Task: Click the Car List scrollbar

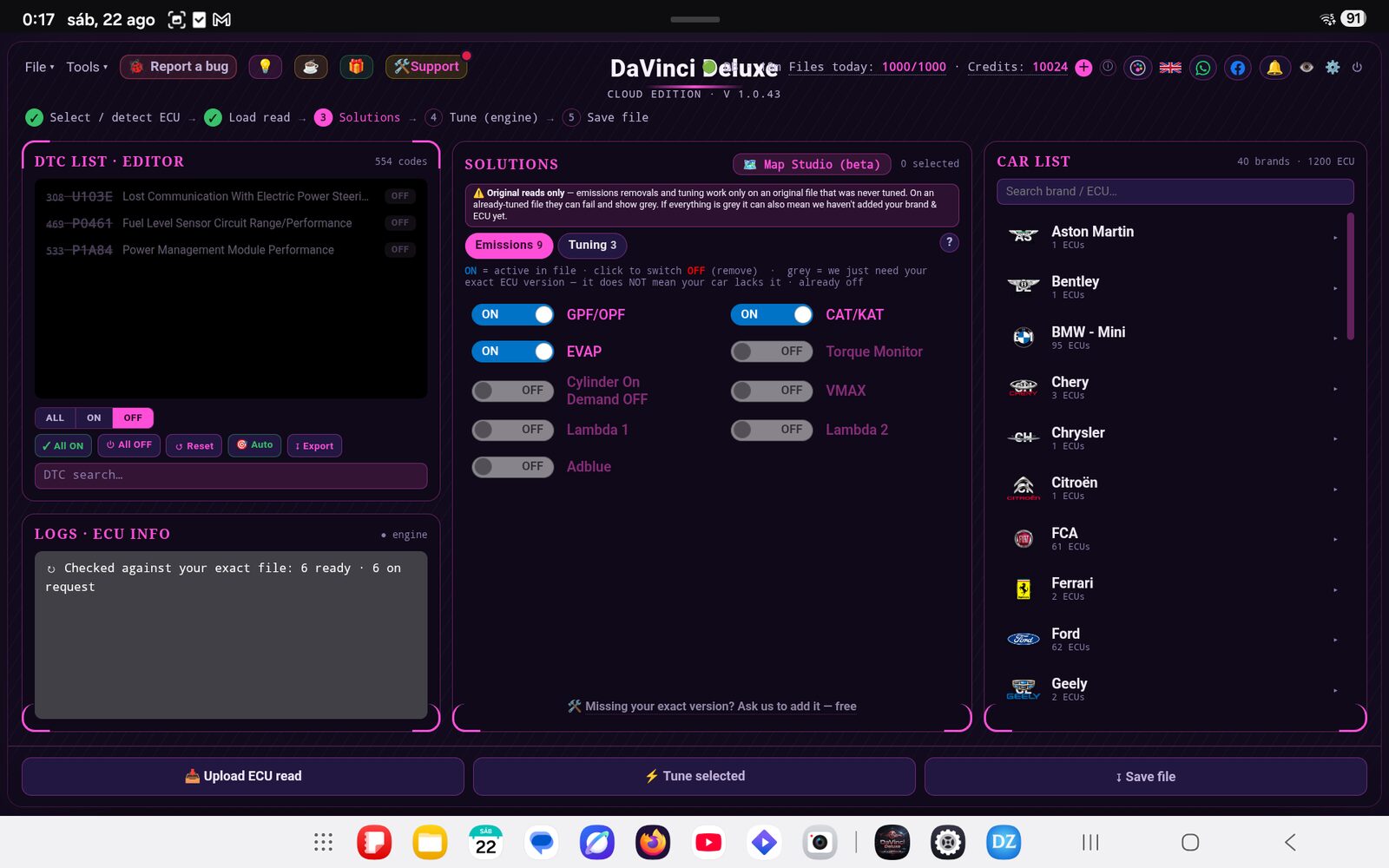Action: point(1350,276)
